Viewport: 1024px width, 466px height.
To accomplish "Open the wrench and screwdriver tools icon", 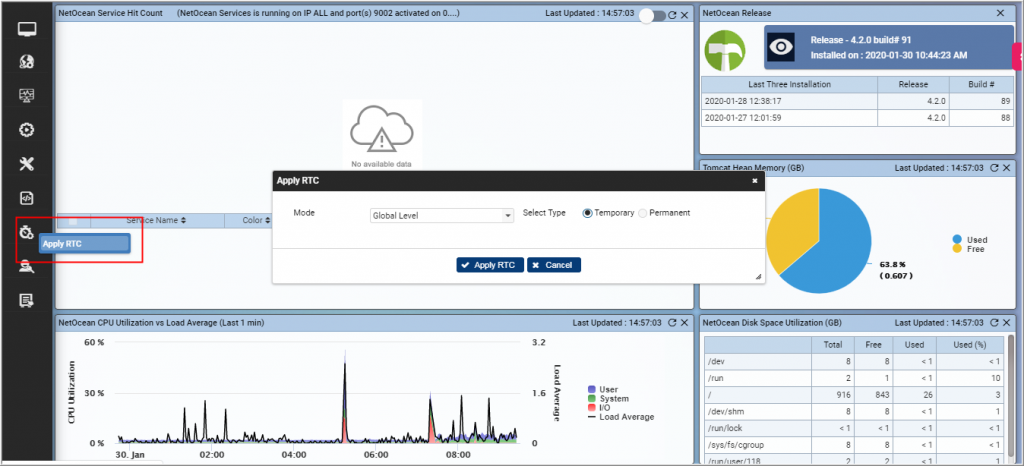I will coord(27,164).
